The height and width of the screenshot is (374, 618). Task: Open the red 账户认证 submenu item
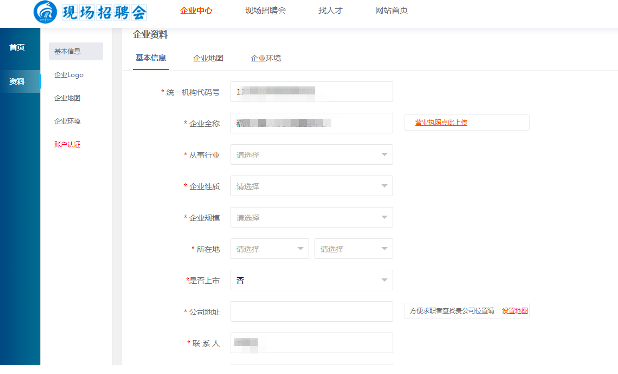click(x=67, y=144)
